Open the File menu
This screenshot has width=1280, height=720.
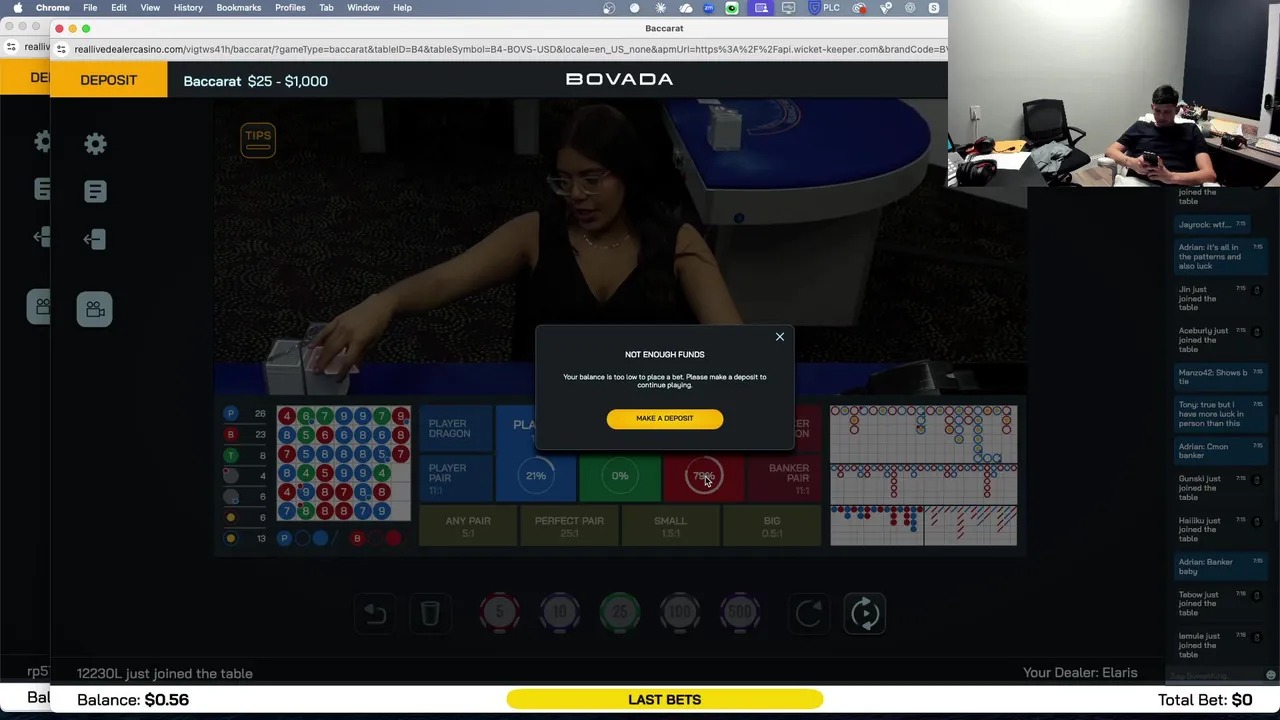click(x=90, y=8)
